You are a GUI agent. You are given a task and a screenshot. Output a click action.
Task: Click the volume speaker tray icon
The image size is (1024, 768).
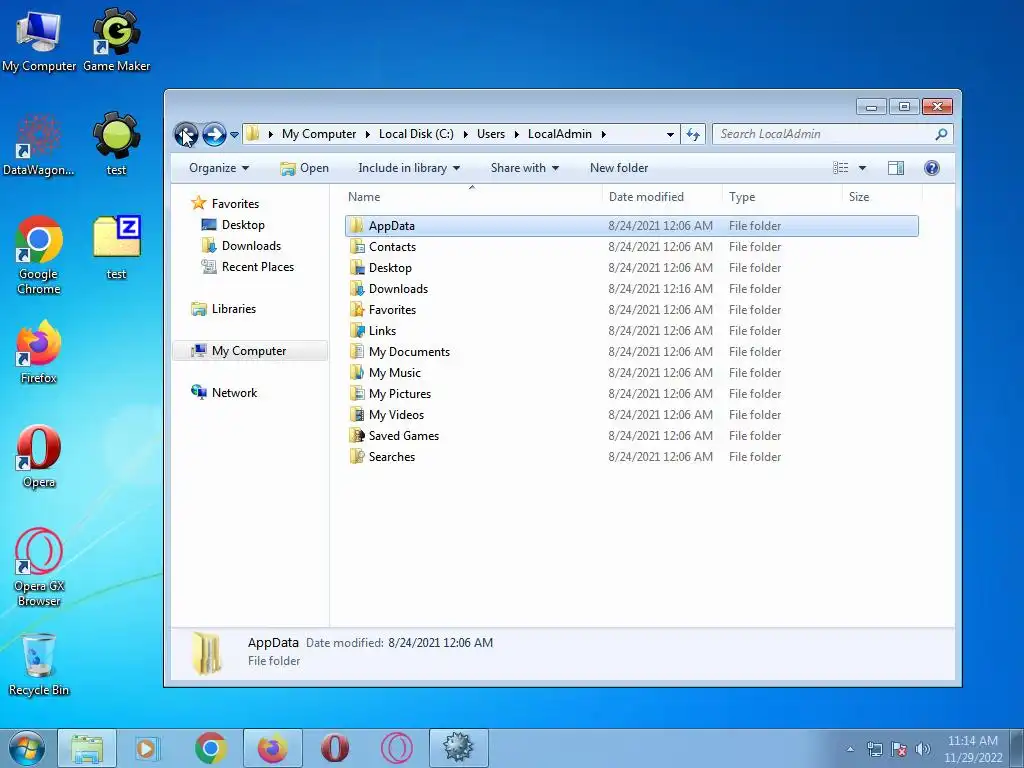(x=923, y=749)
